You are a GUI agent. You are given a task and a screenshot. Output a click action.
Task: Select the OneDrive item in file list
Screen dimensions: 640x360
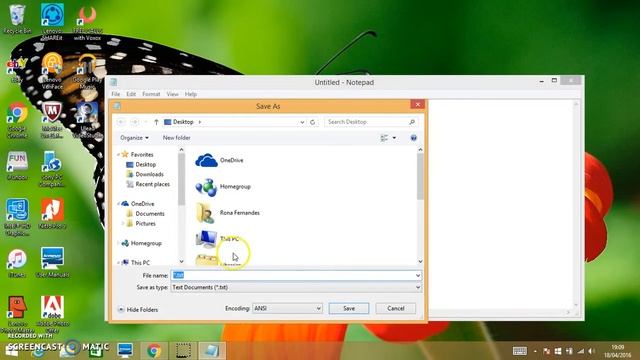coord(219,160)
